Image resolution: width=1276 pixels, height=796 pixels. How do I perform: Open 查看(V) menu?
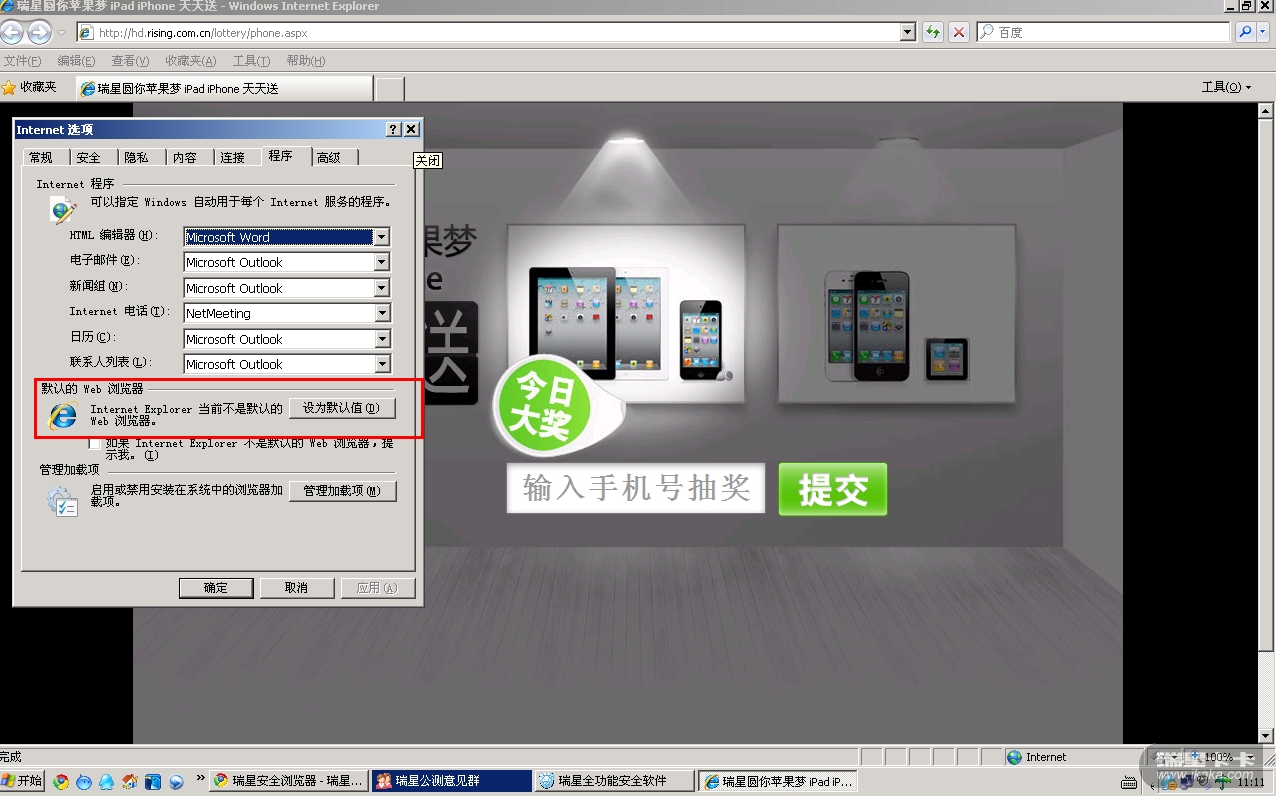pos(130,61)
